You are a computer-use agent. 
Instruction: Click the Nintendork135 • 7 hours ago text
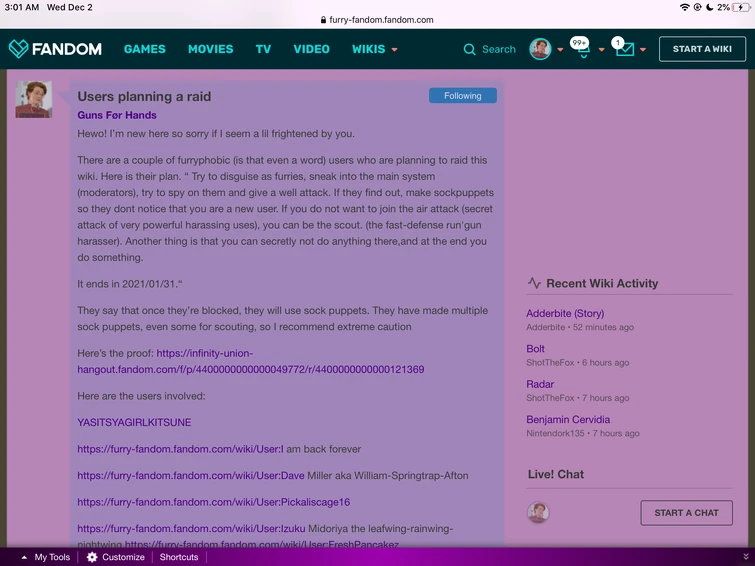click(x=583, y=433)
